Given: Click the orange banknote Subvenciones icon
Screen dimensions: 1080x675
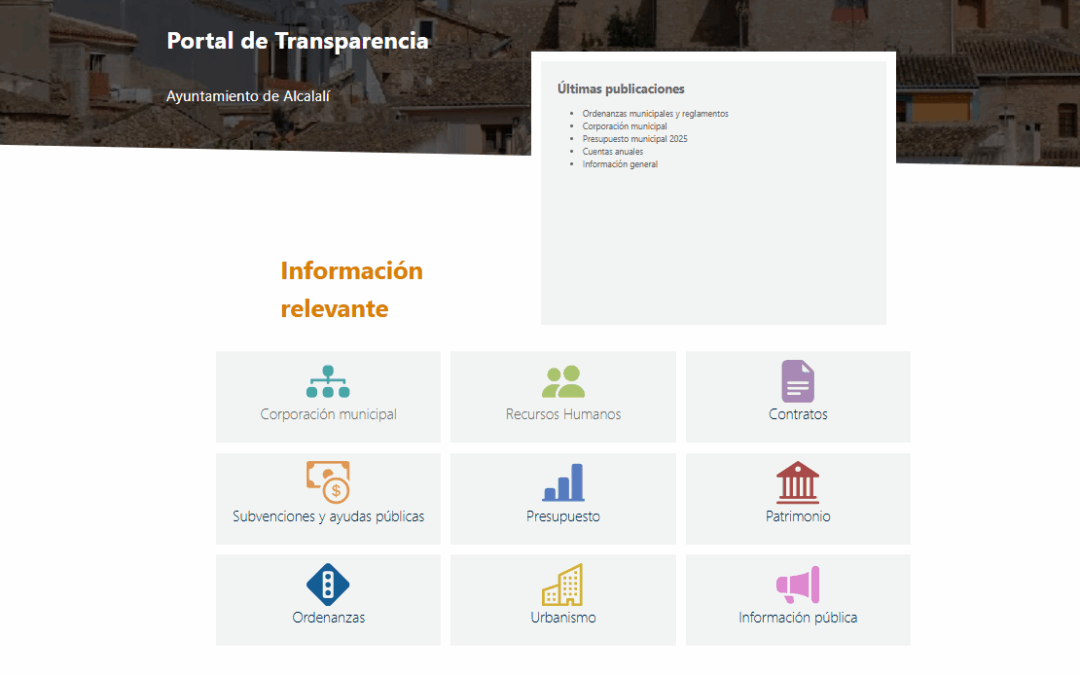Looking at the screenshot, I should pyautogui.click(x=328, y=482).
